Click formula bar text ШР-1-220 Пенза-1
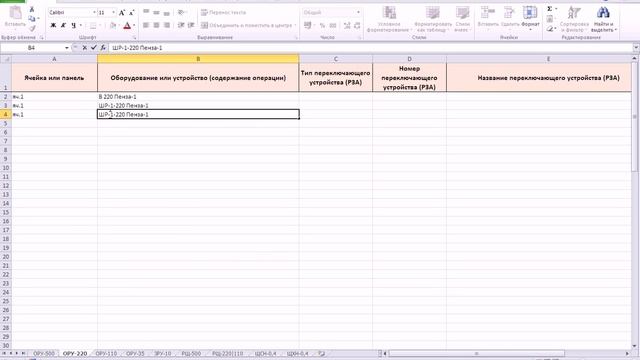The image size is (640, 360). click(x=137, y=48)
